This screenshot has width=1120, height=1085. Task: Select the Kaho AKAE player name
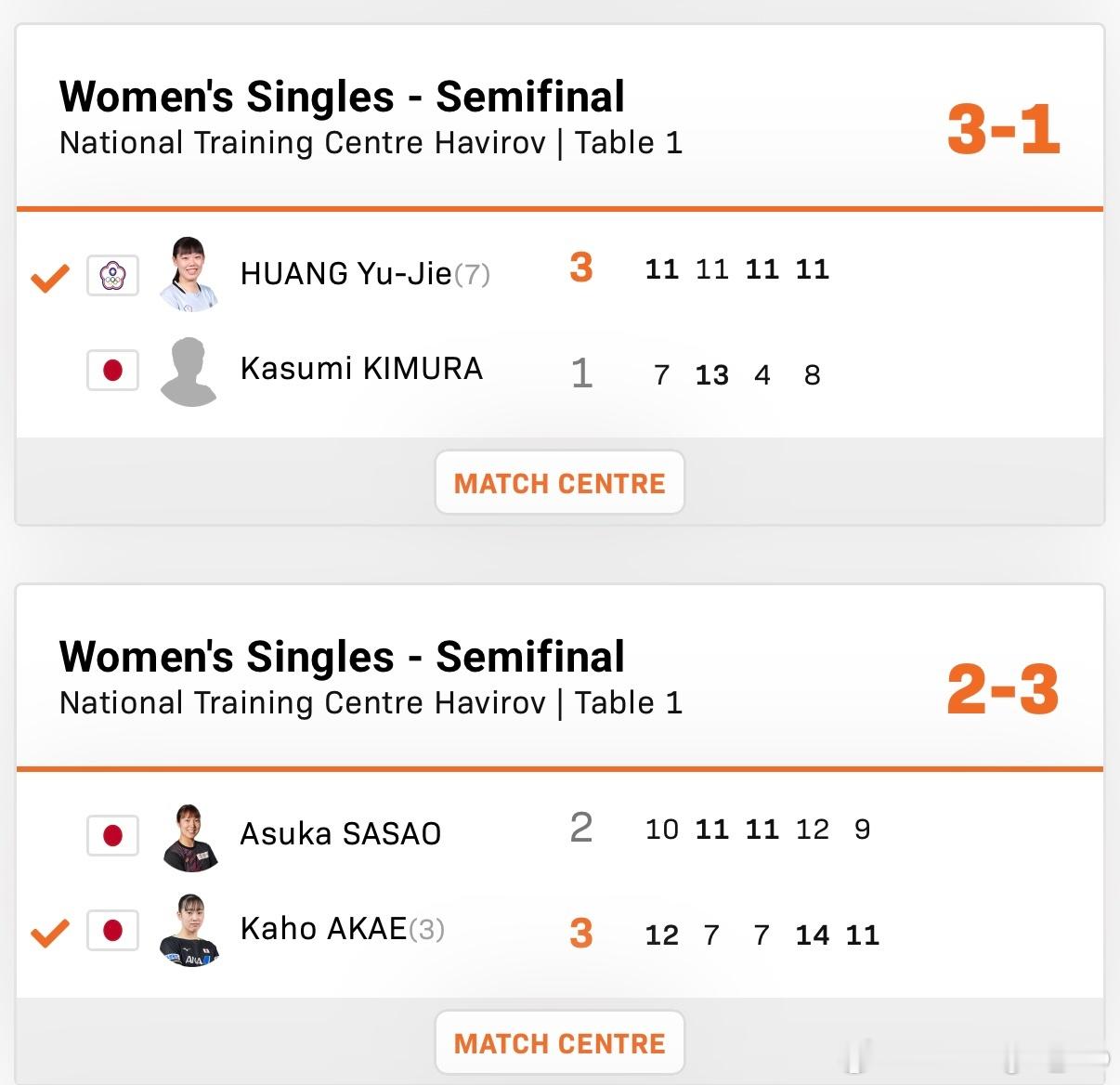324,929
